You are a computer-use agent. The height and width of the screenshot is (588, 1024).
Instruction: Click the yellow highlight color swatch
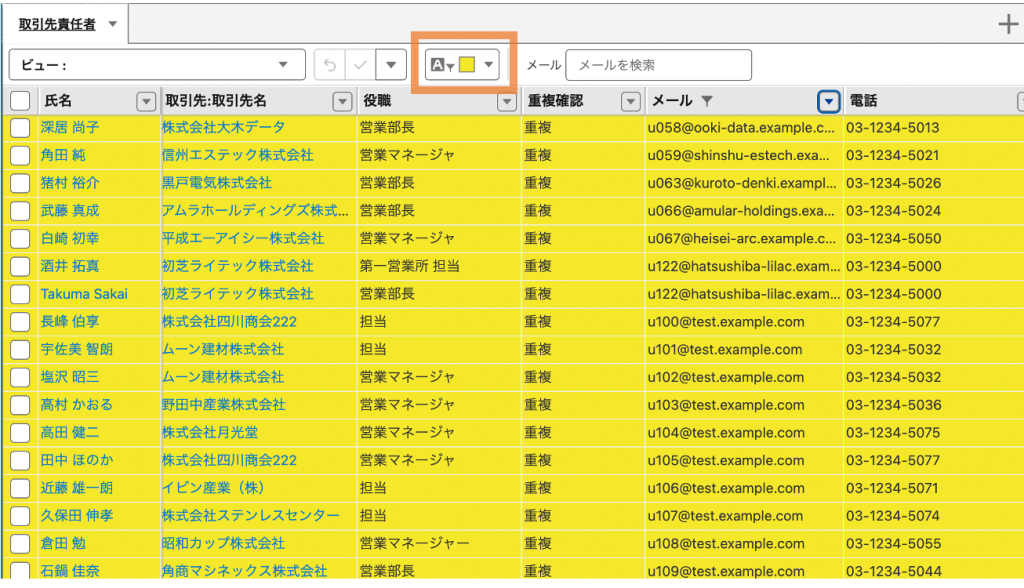click(x=467, y=65)
